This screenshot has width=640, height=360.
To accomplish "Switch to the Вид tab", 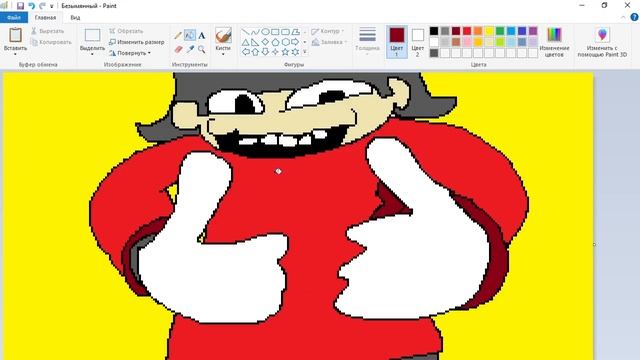I will [75, 18].
